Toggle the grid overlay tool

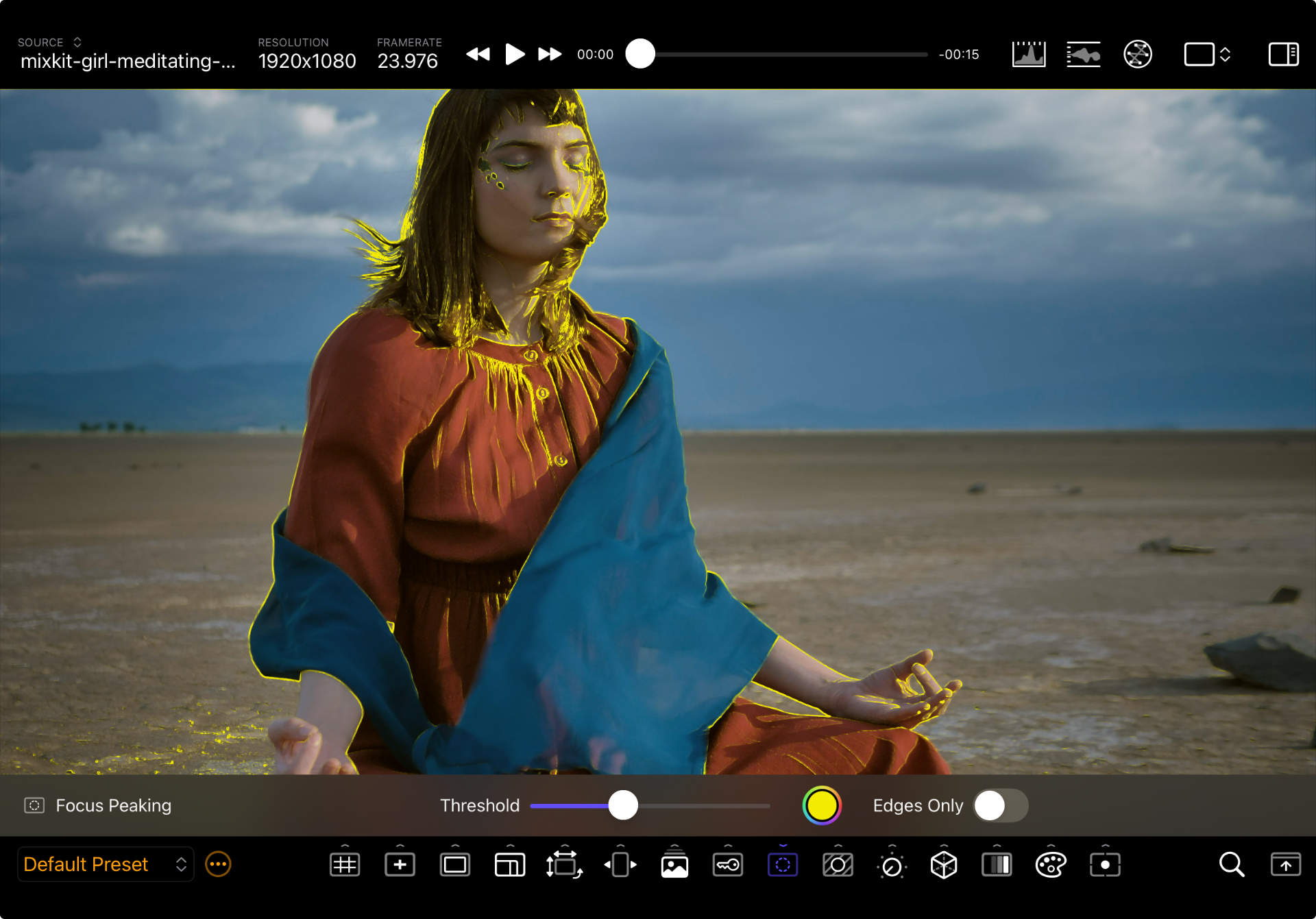coord(345,865)
